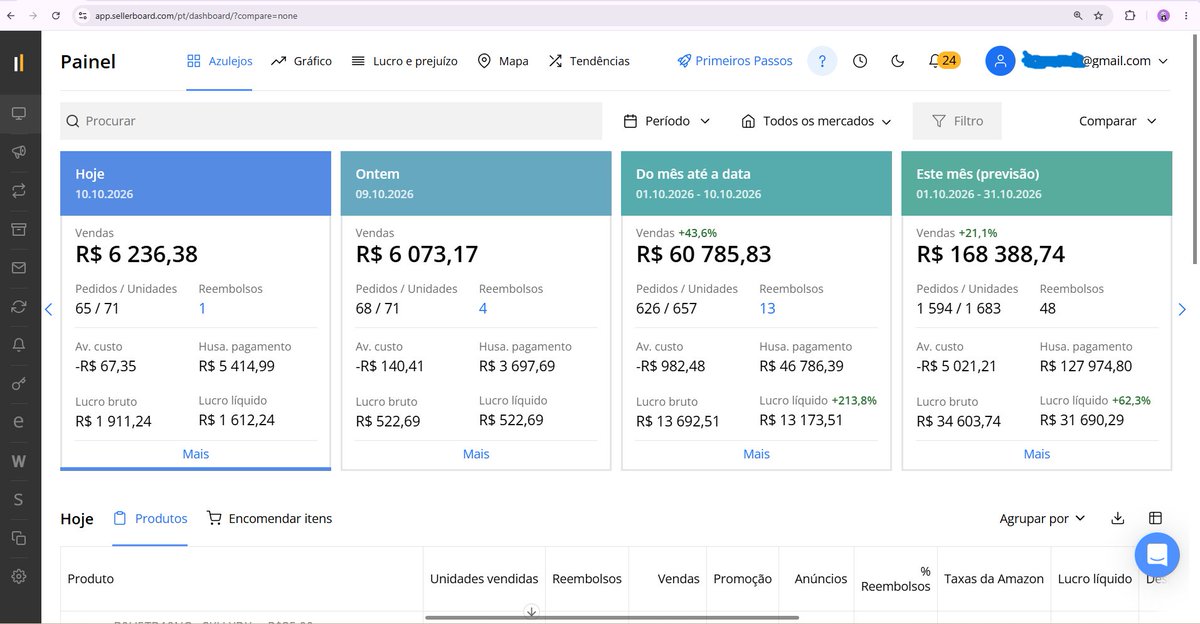Click the repeat arrows sidebar icon
Viewport: 1200px width, 624px height.
(x=19, y=190)
